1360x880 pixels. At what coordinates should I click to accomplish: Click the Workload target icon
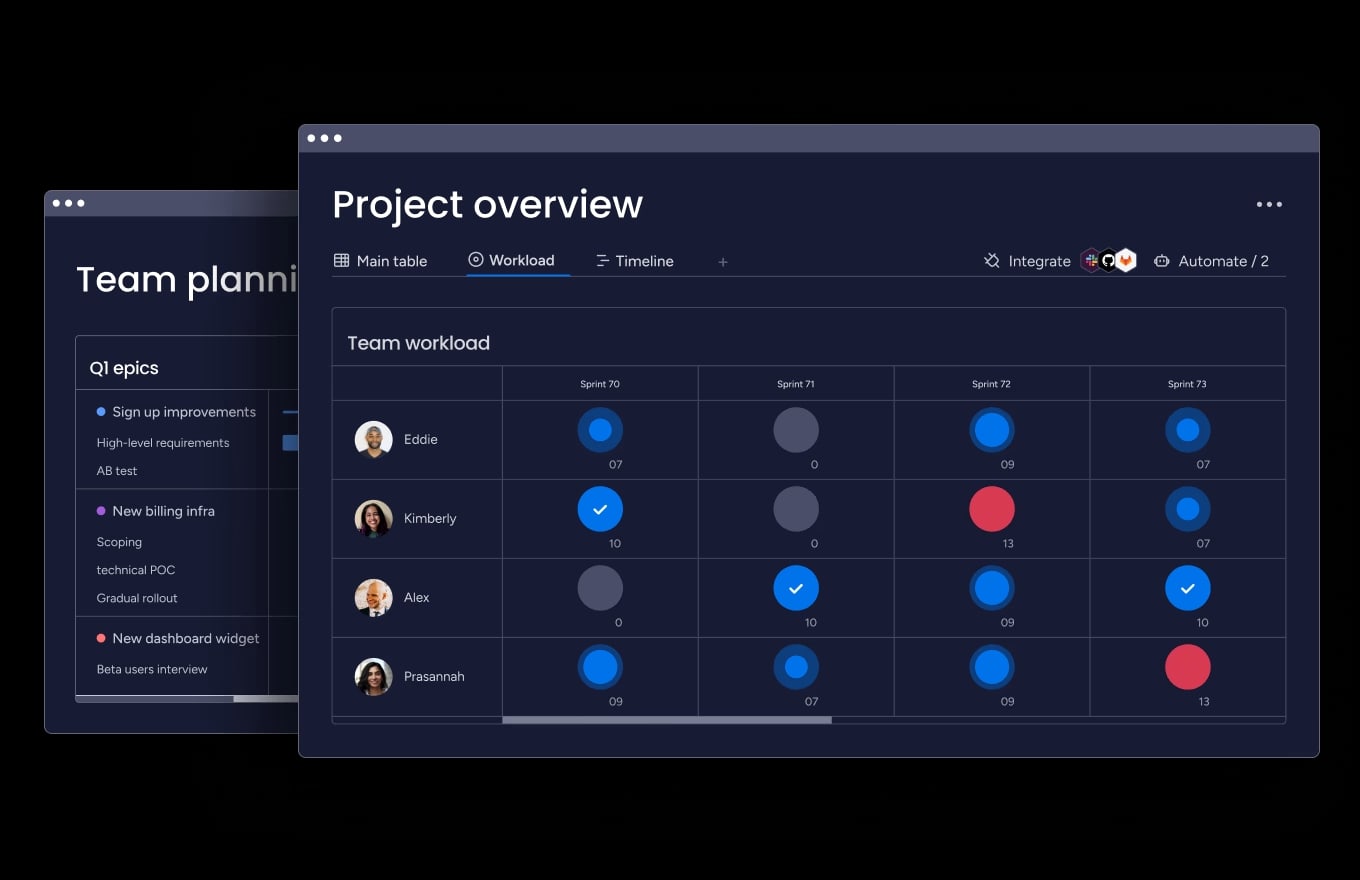pyautogui.click(x=474, y=259)
